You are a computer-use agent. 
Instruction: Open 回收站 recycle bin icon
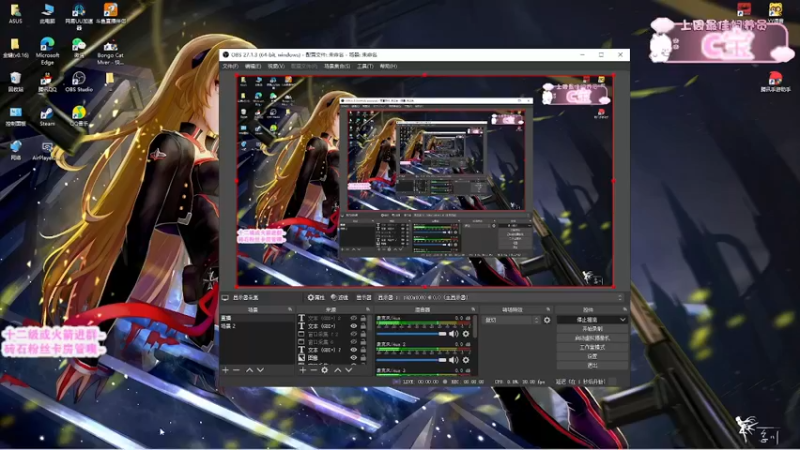[x=15, y=82]
